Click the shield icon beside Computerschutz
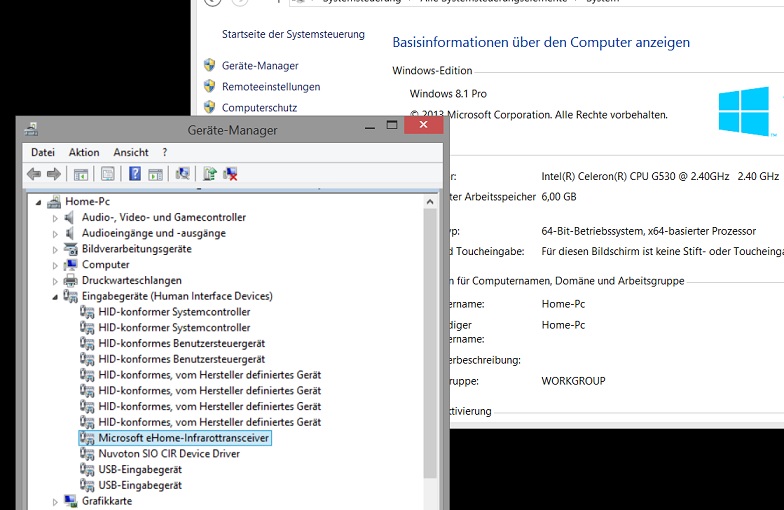 (210, 107)
